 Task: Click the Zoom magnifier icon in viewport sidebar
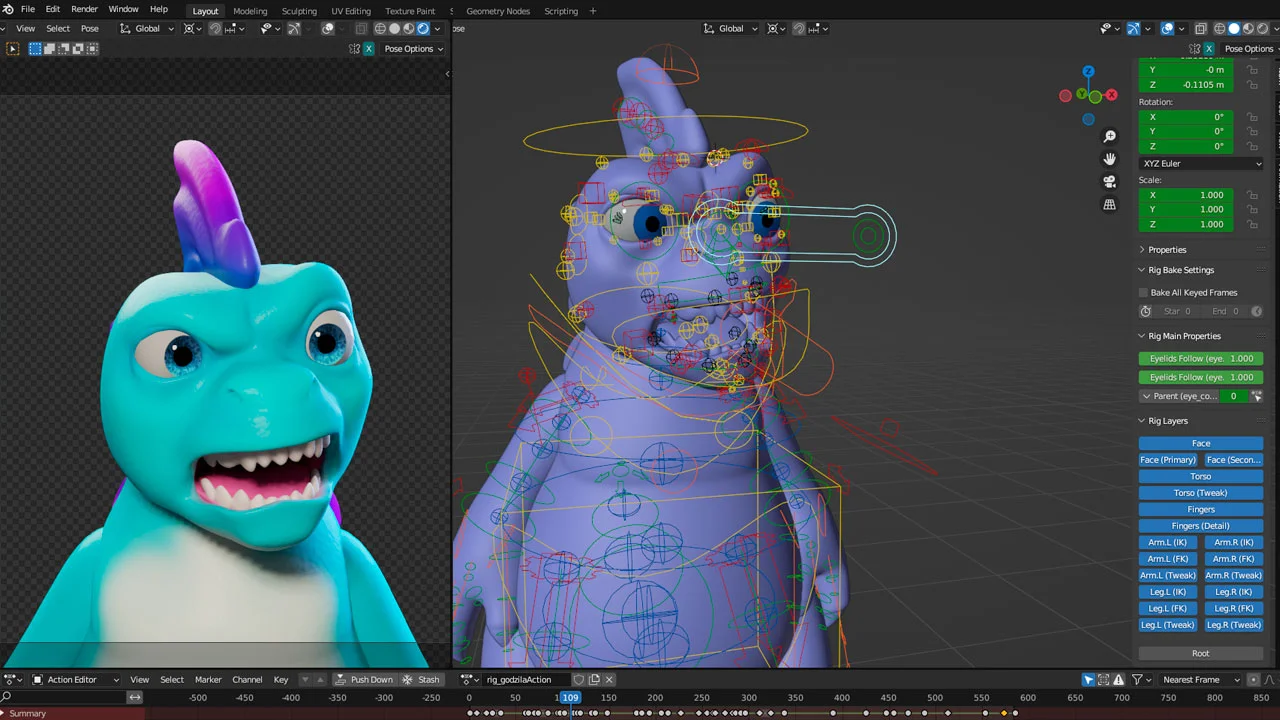[1109, 135]
